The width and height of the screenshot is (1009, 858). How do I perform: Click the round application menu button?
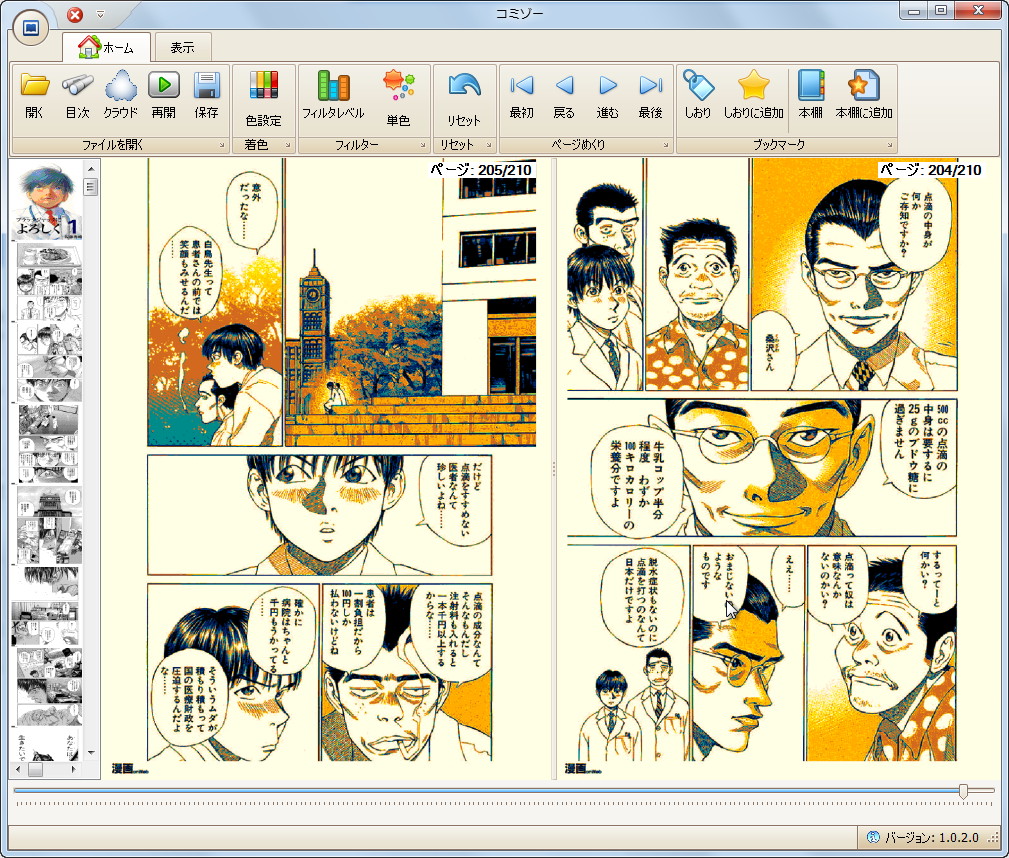coord(30,27)
